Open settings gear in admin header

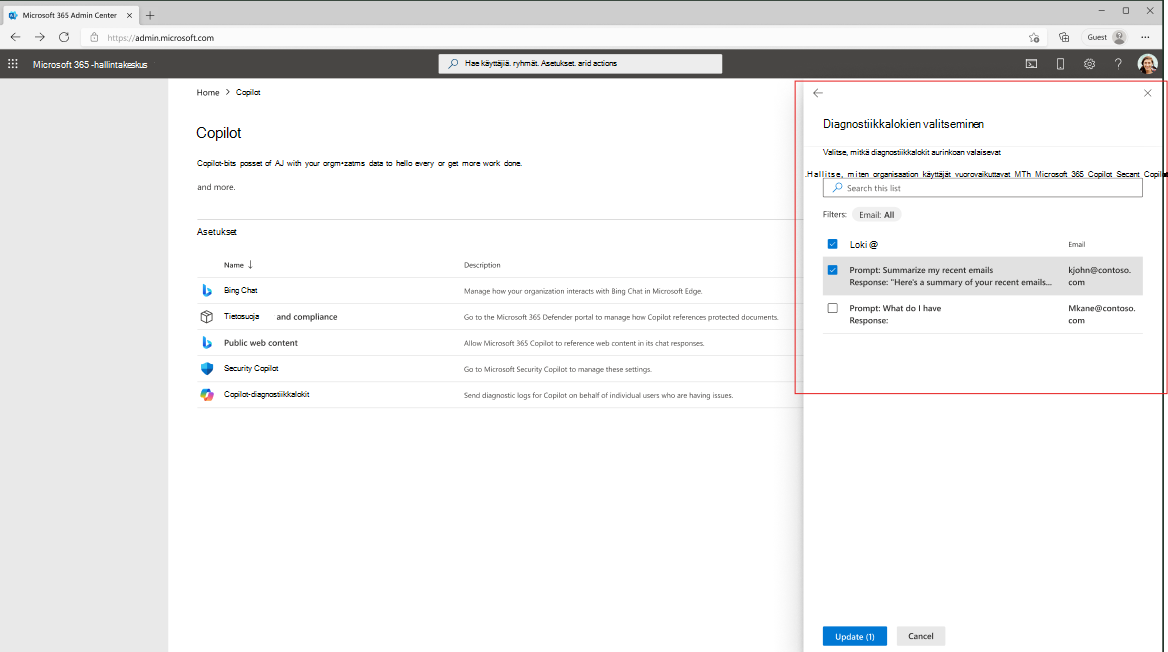(1089, 64)
